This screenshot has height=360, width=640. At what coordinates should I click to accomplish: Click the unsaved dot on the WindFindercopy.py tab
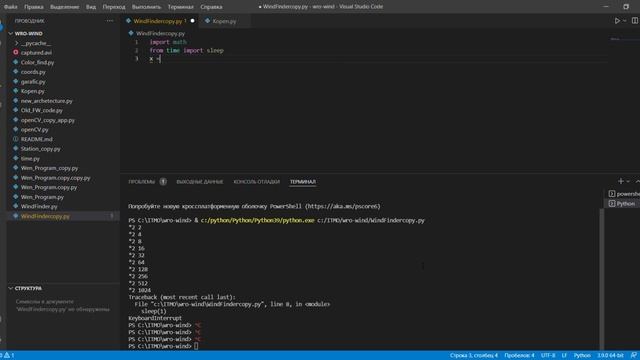point(193,21)
